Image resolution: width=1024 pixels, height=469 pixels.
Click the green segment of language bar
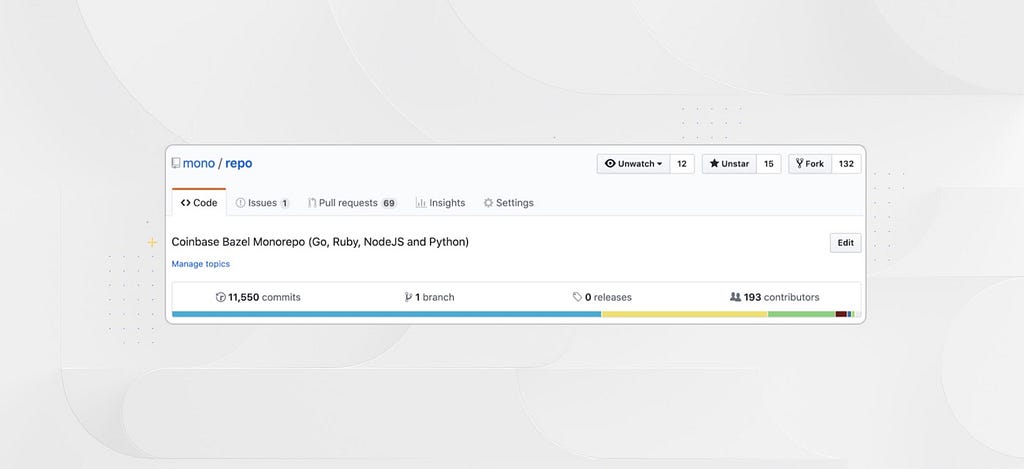coord(802,314)
